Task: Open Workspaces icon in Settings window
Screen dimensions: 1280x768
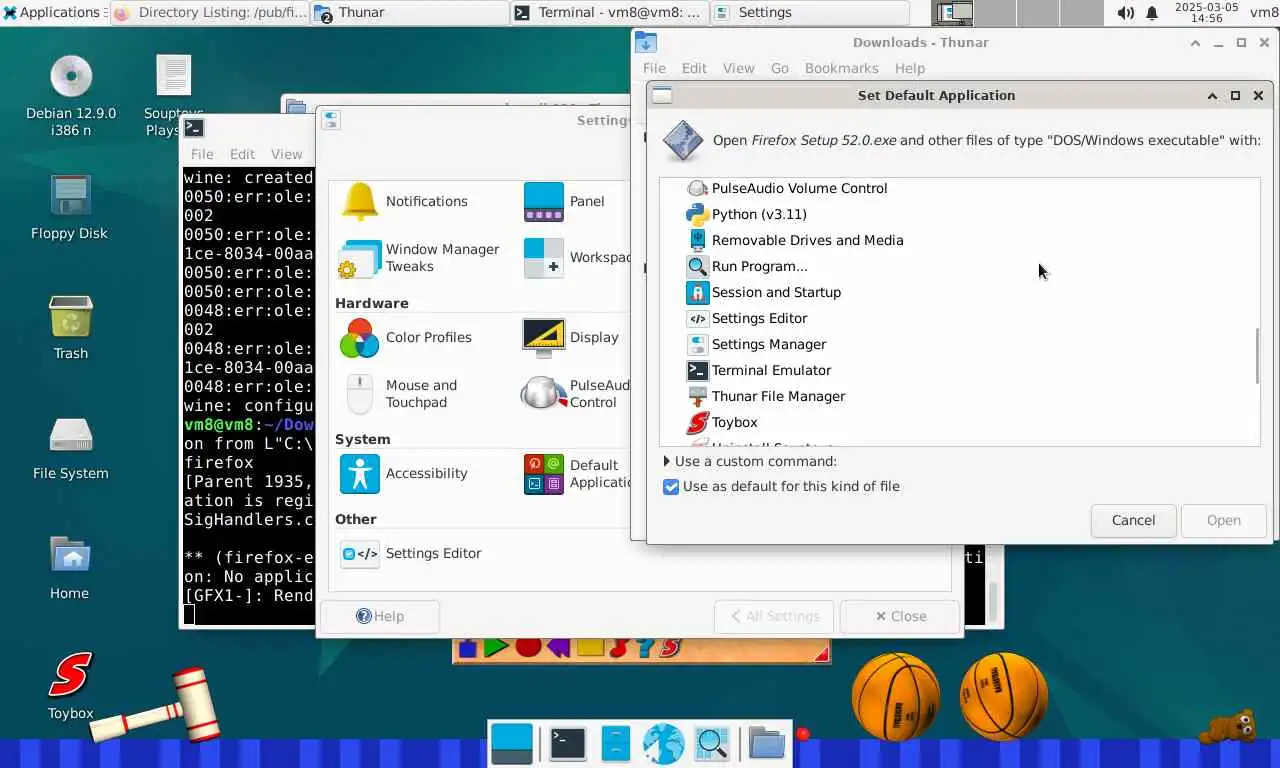Action: tap(543, 257)
